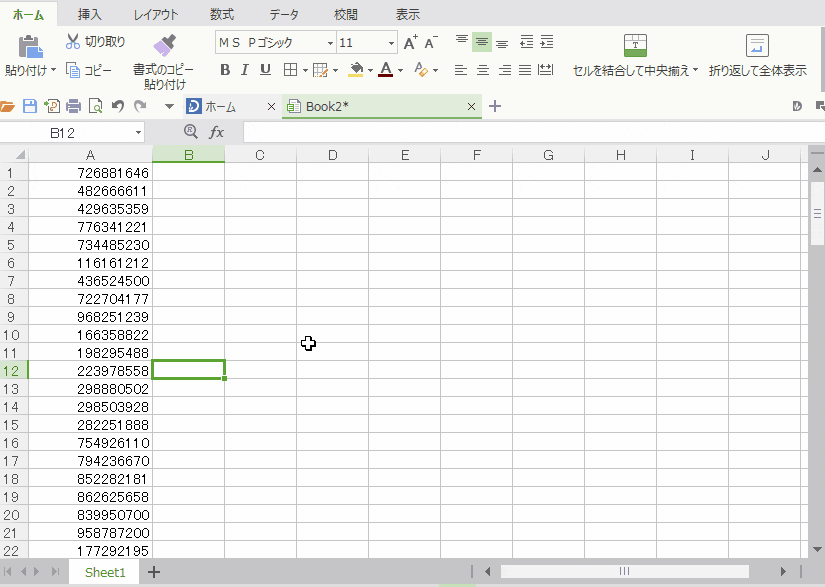Open the 挿入 ribbon tab

point(89,15)
